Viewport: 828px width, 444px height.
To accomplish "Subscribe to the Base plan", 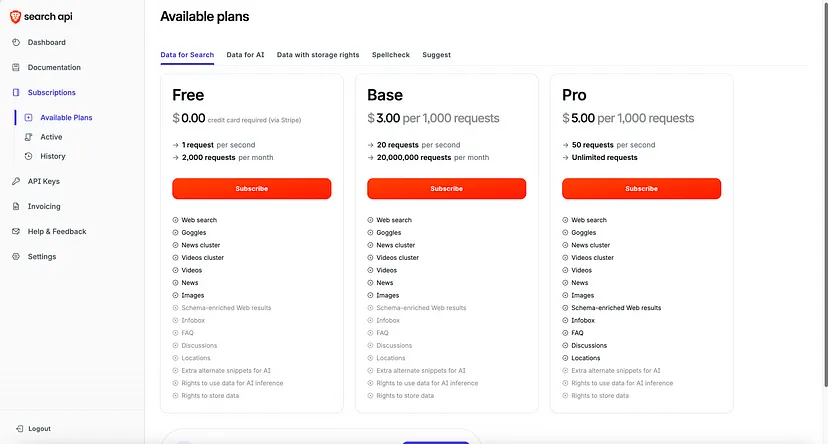I will (x=446, y=188).
